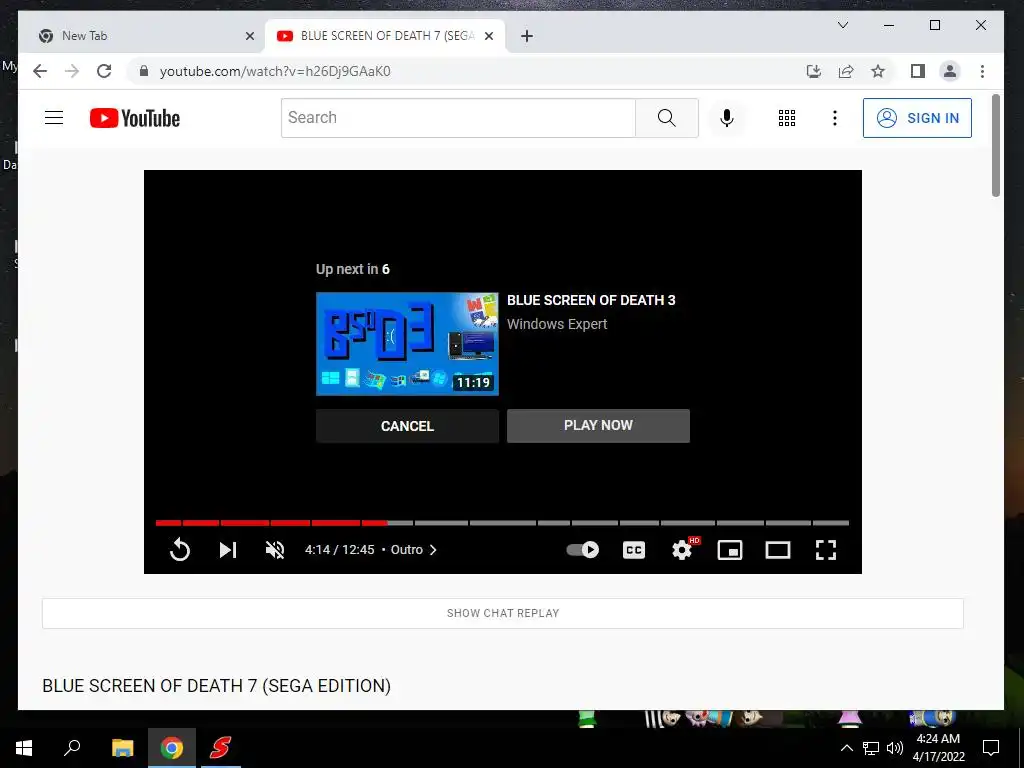
Task: Reload the page
Action: pyautogui.click(x=104, y=71)
